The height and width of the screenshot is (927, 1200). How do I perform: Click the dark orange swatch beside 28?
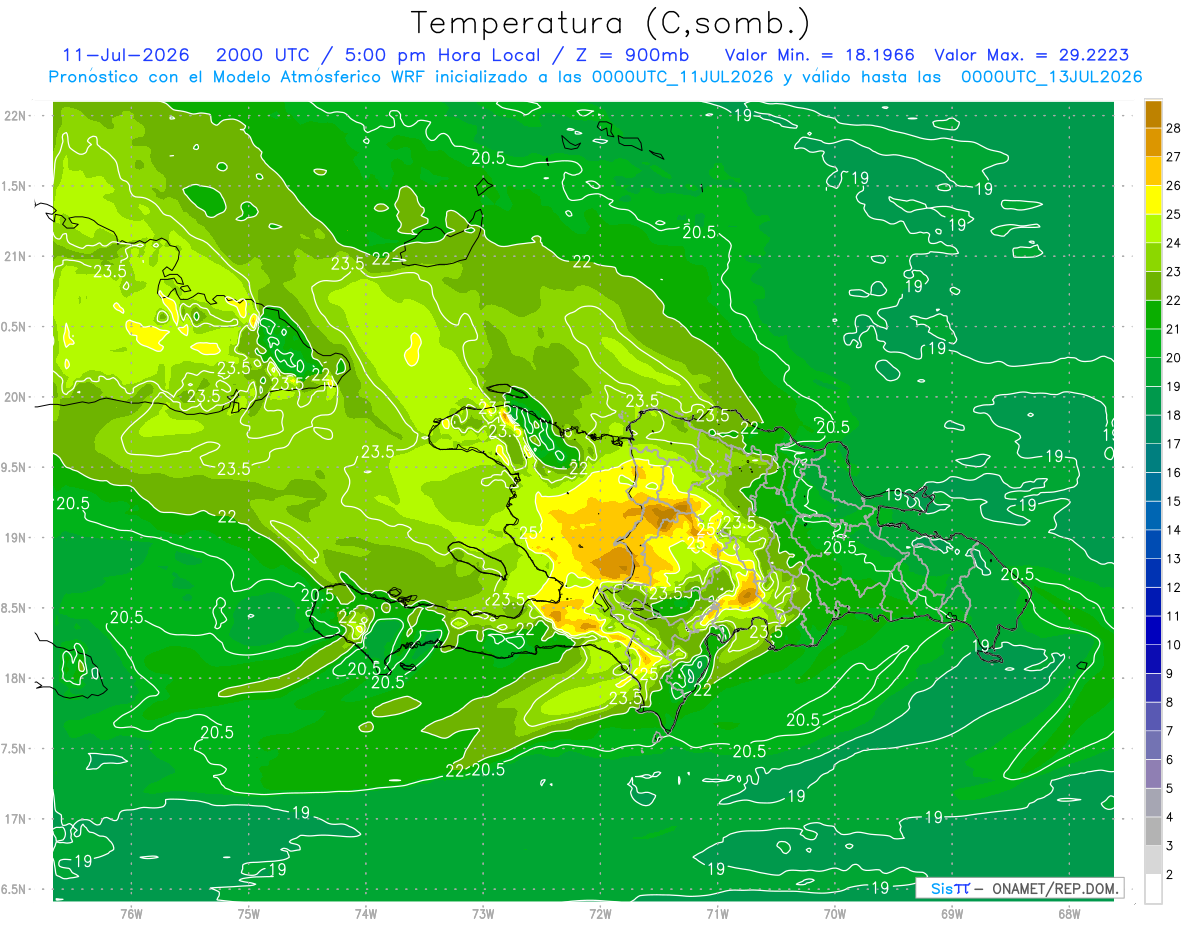pyautogui.click(x=1153, y=115)
